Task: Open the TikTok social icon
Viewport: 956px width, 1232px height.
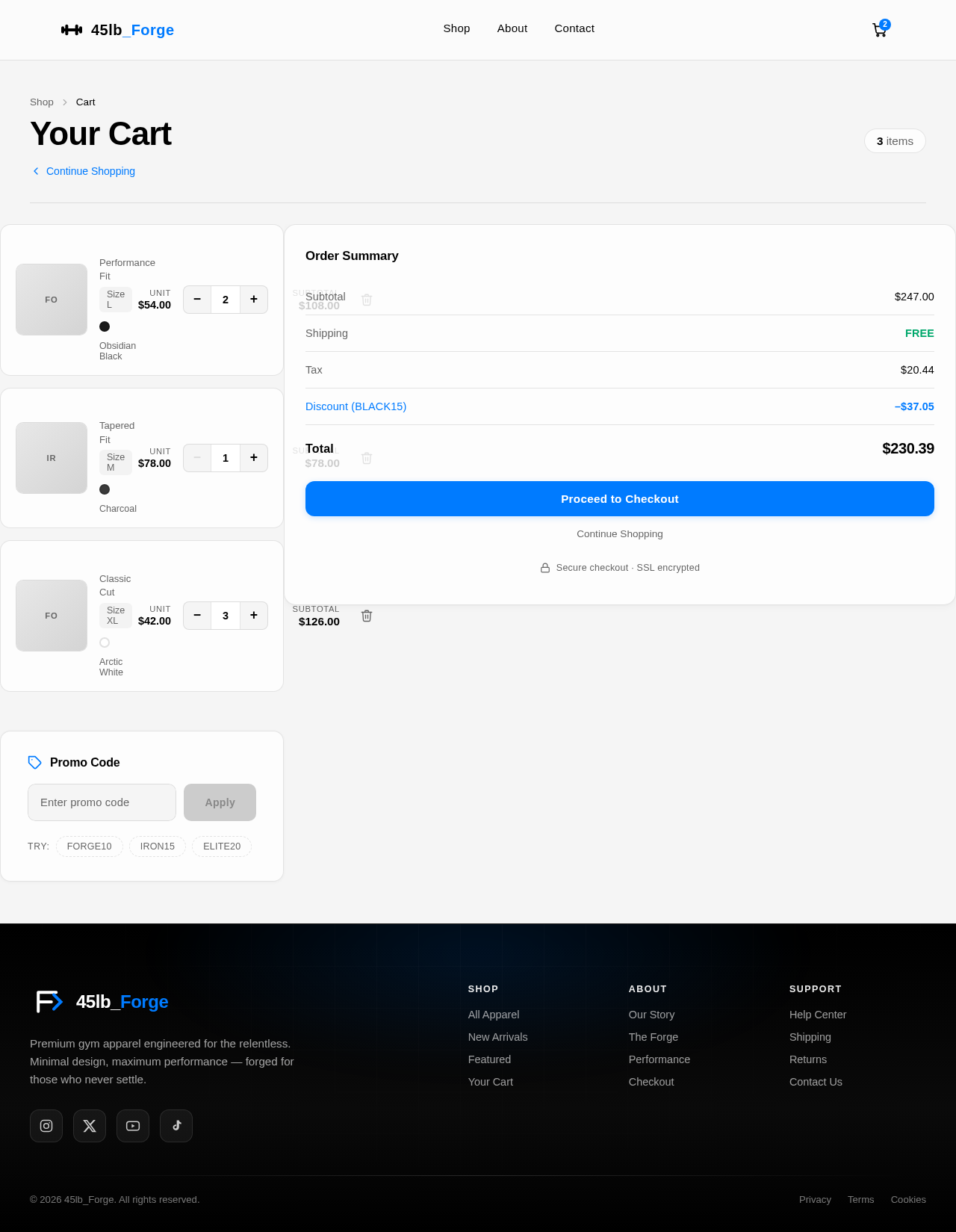Action: click(x=176, y=1126)
